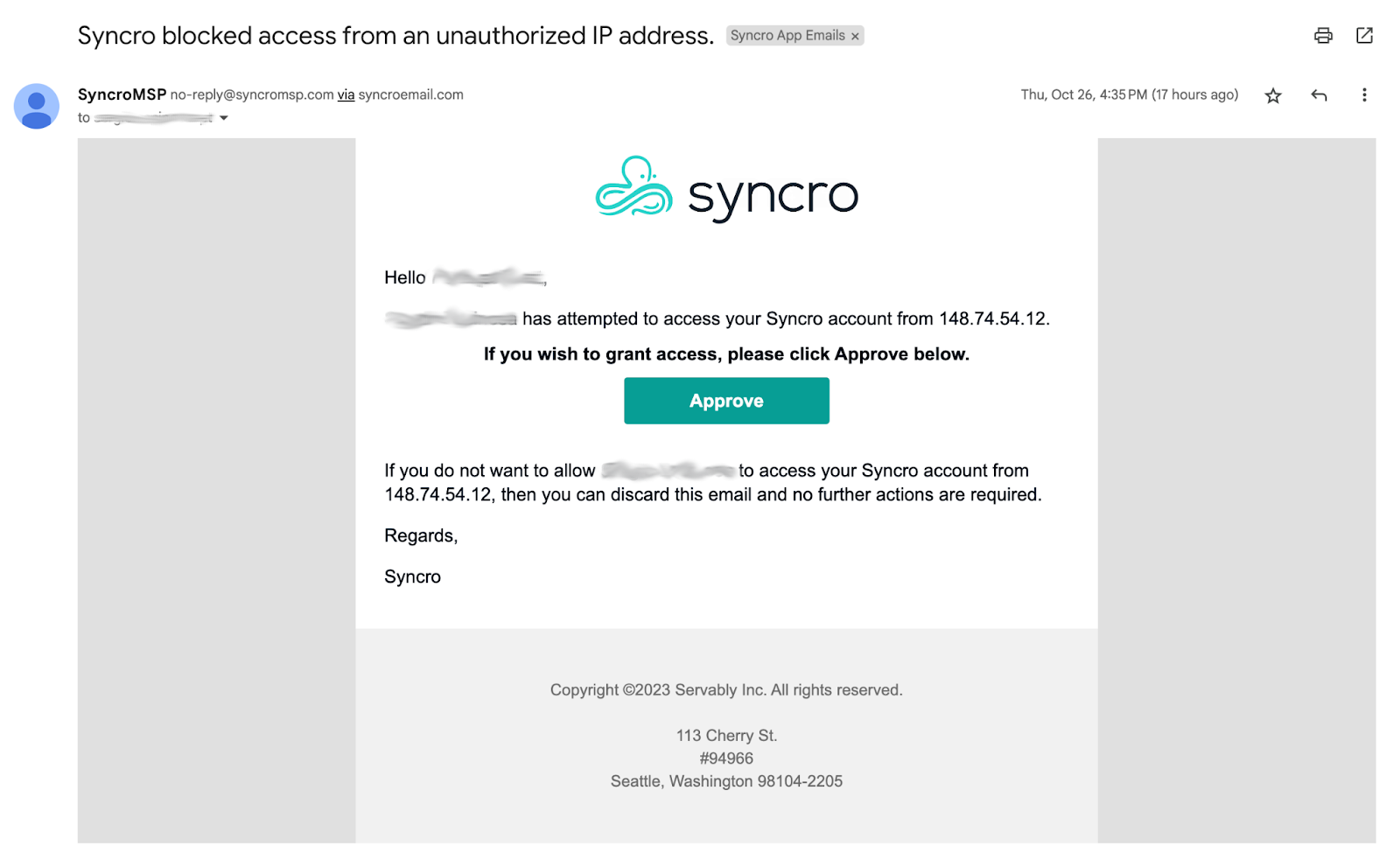Click the 113 Cherry St. footer address
The image size is (1400, 853).
click(726, 736)
